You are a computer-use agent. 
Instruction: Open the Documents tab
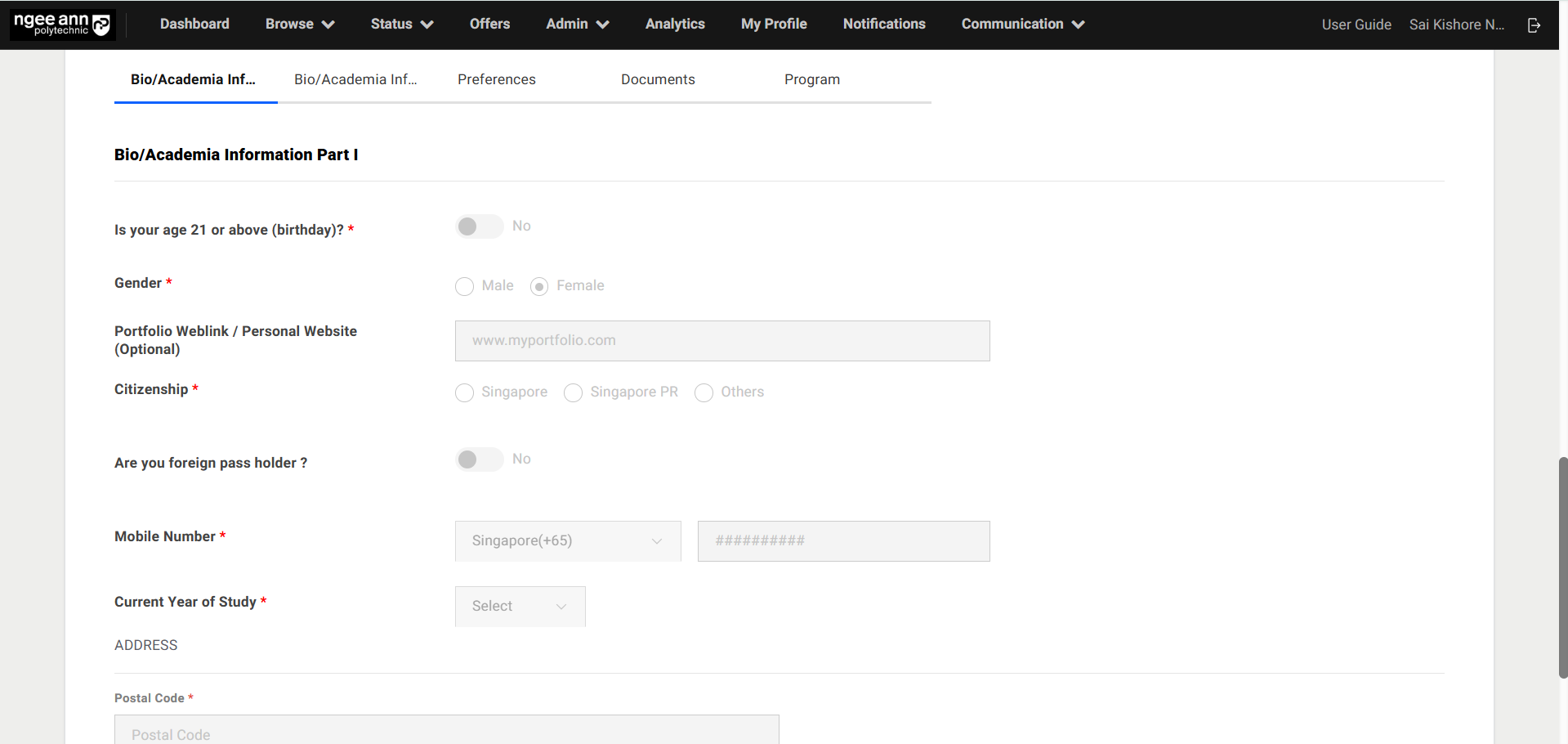658,79
